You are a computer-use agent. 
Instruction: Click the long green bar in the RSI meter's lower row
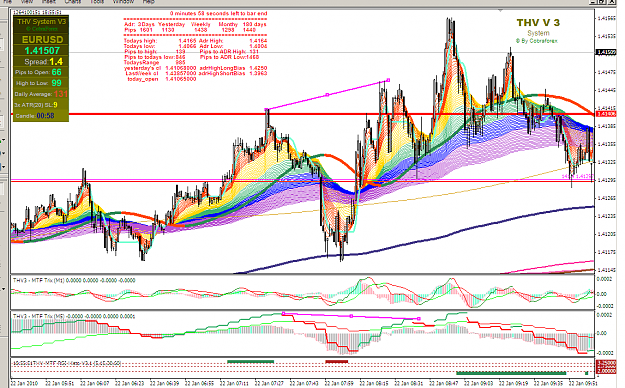[x=511, y=373]
